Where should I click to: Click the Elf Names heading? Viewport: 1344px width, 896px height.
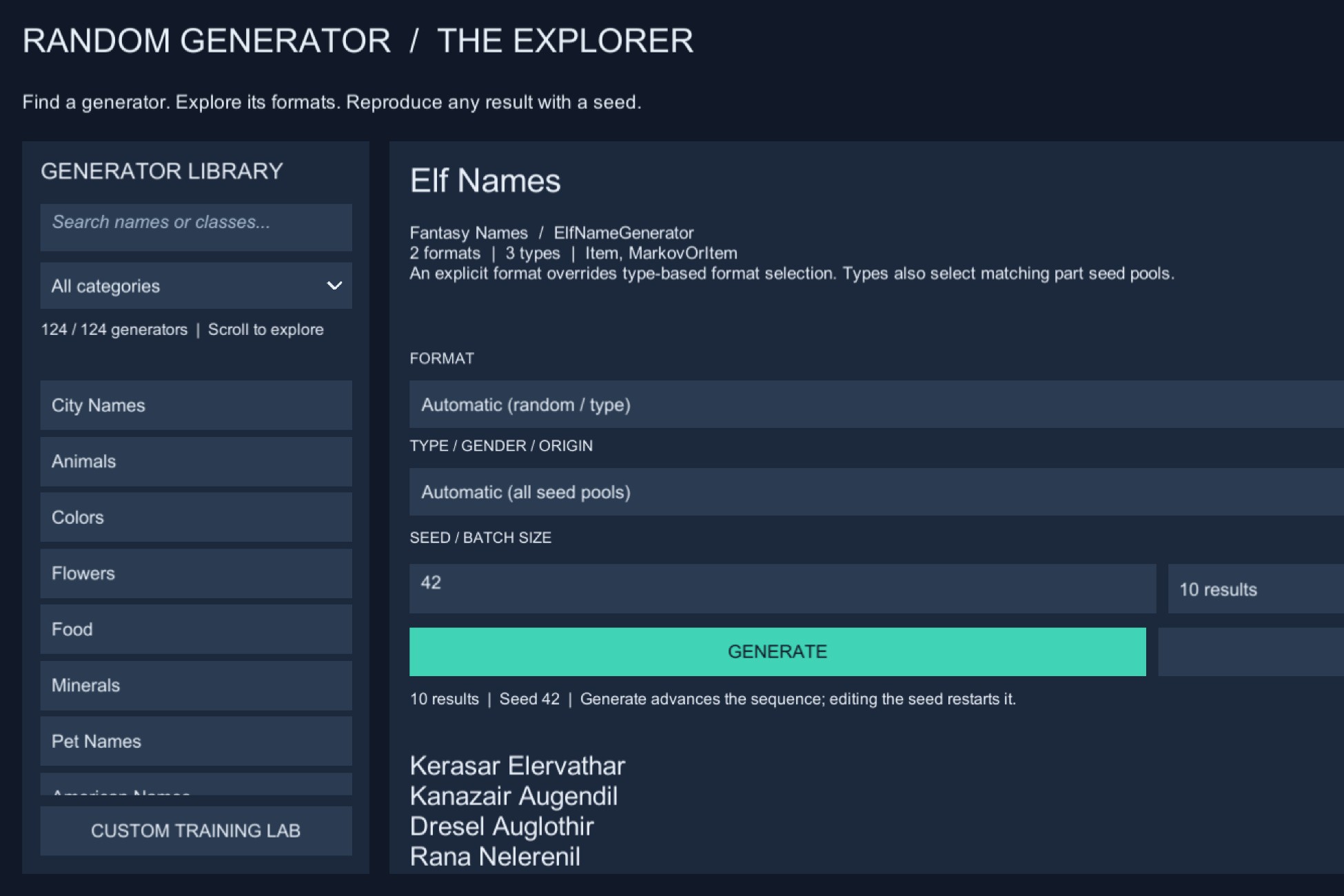tap(485, 181)
